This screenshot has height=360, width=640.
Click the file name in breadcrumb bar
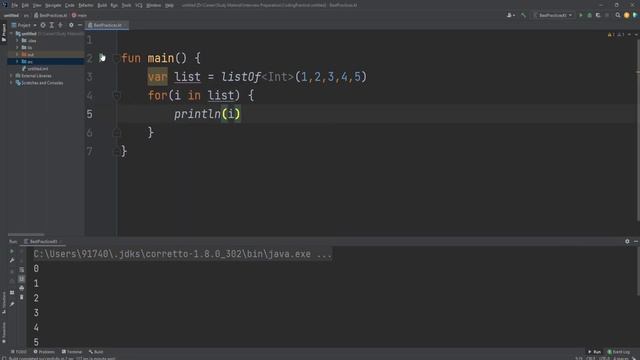[51, 16]
